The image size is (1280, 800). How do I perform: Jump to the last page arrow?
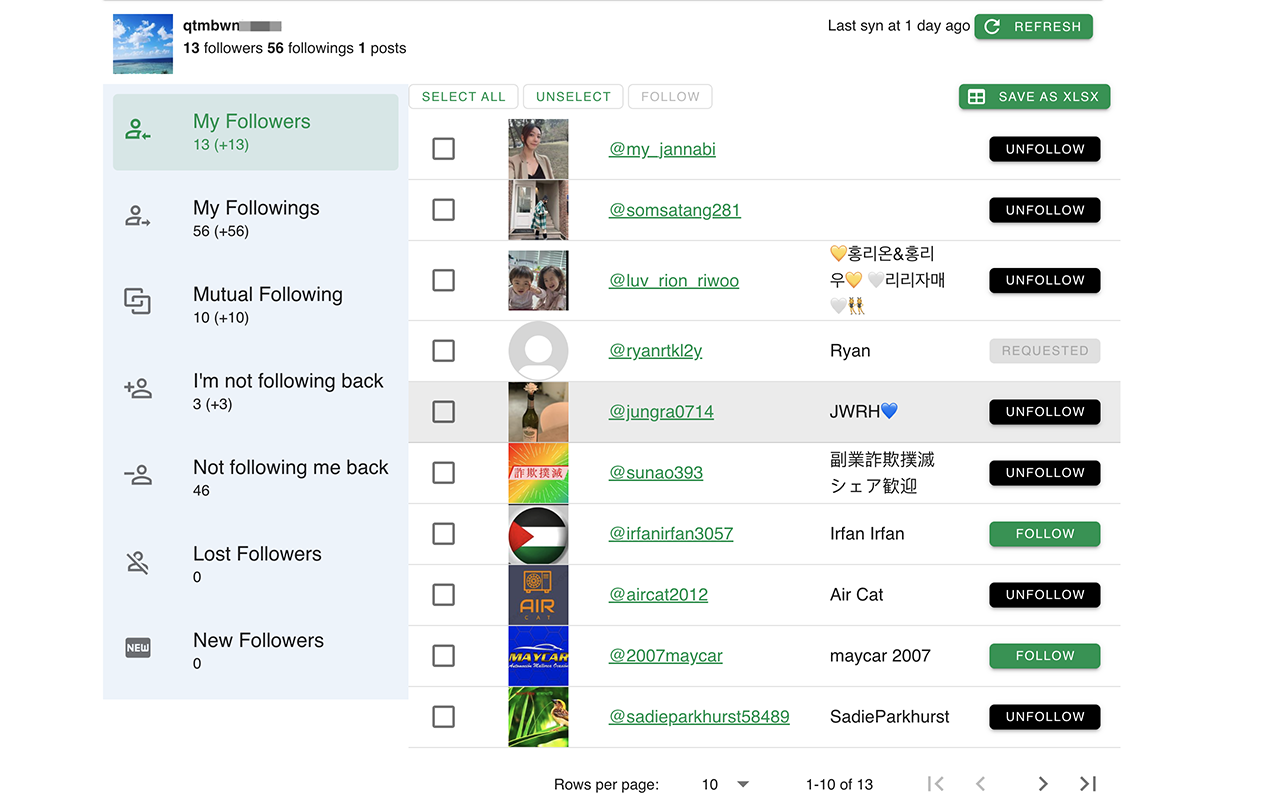coord(1088,784)
